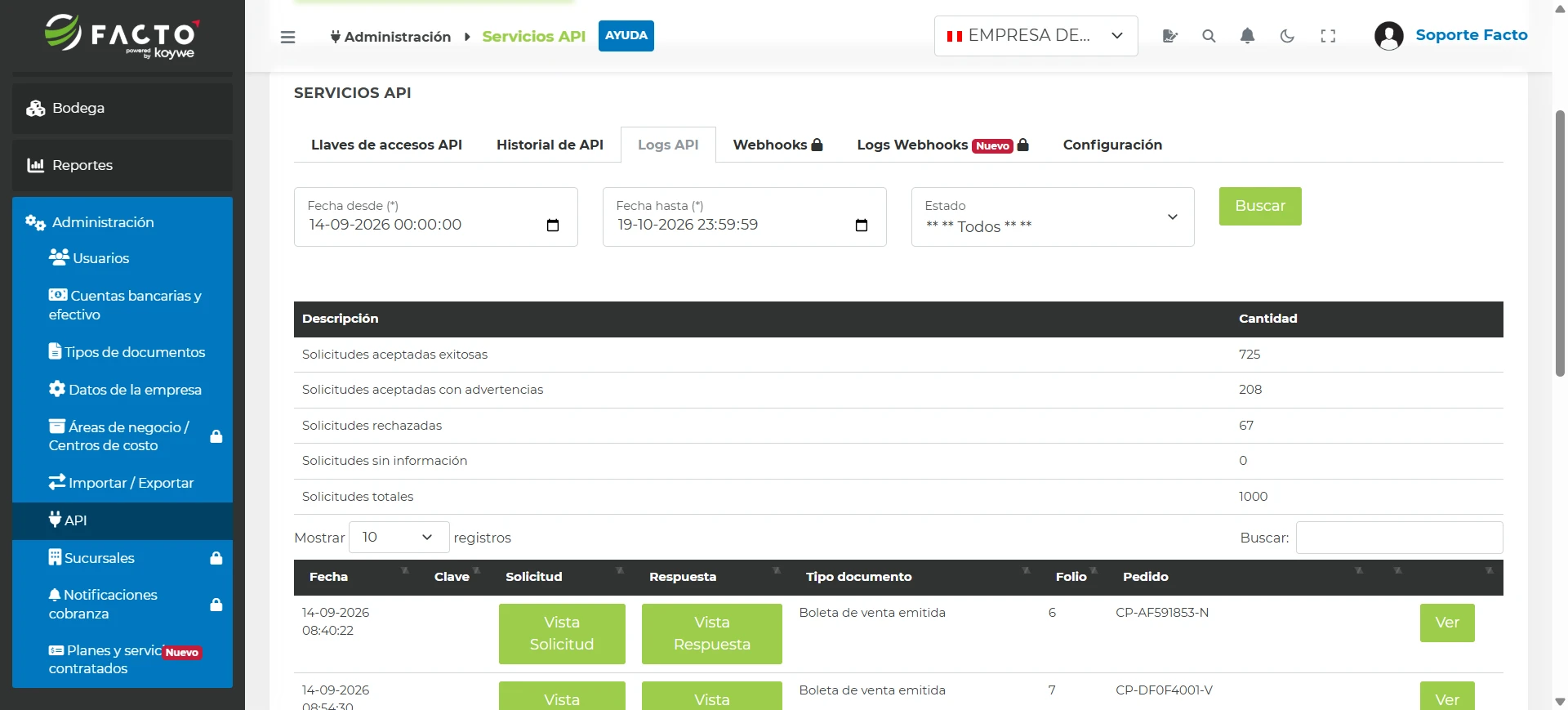Open Vista Respuesta for folio 6

point(712,634)
